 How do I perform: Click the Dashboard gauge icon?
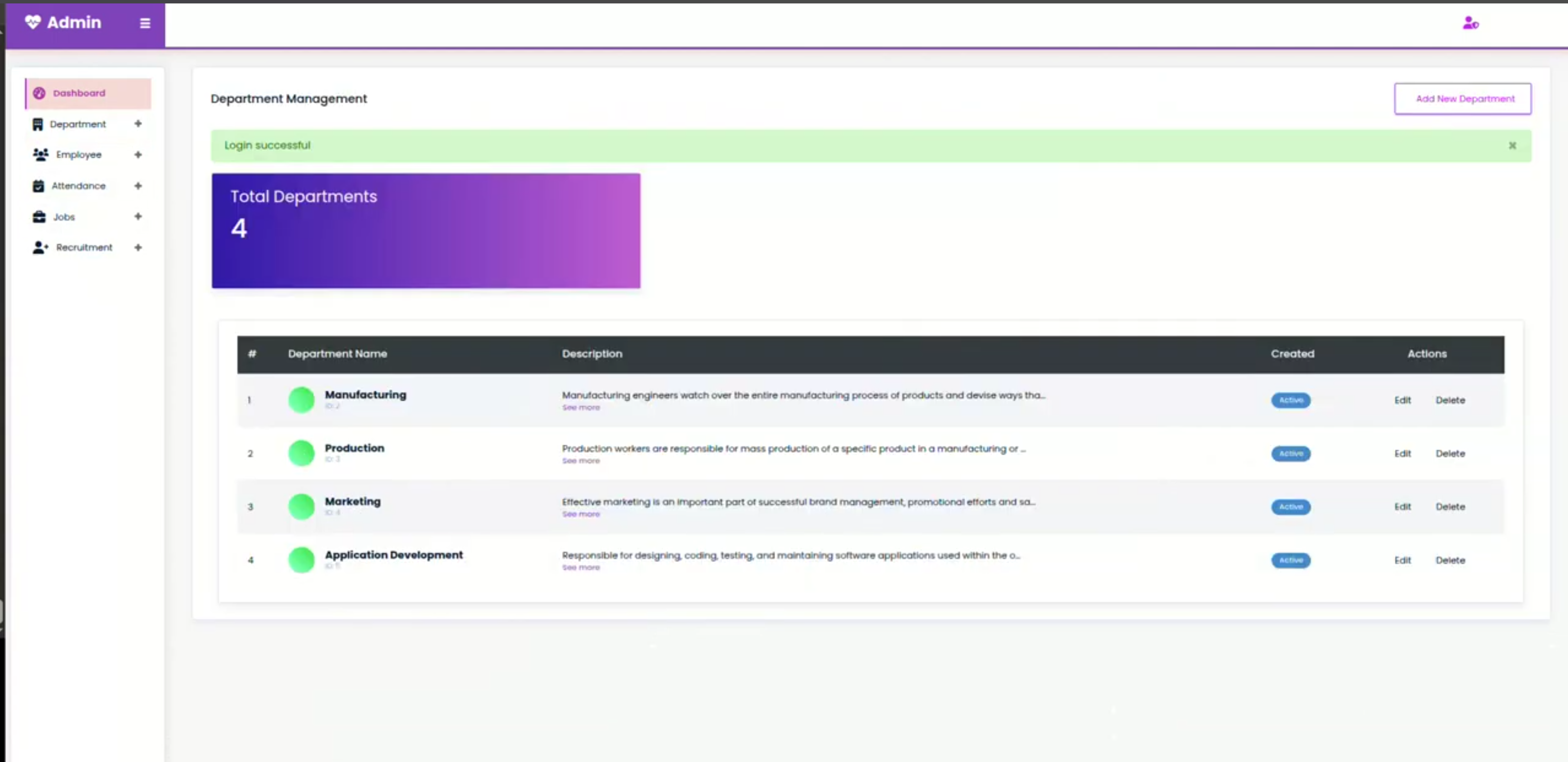pyautogui.click(x=40, y=93)
